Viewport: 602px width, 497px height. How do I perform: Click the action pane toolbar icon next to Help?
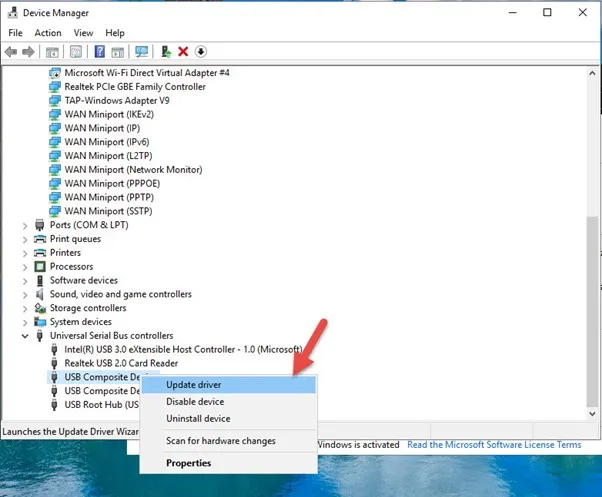[x=117, y=51]
